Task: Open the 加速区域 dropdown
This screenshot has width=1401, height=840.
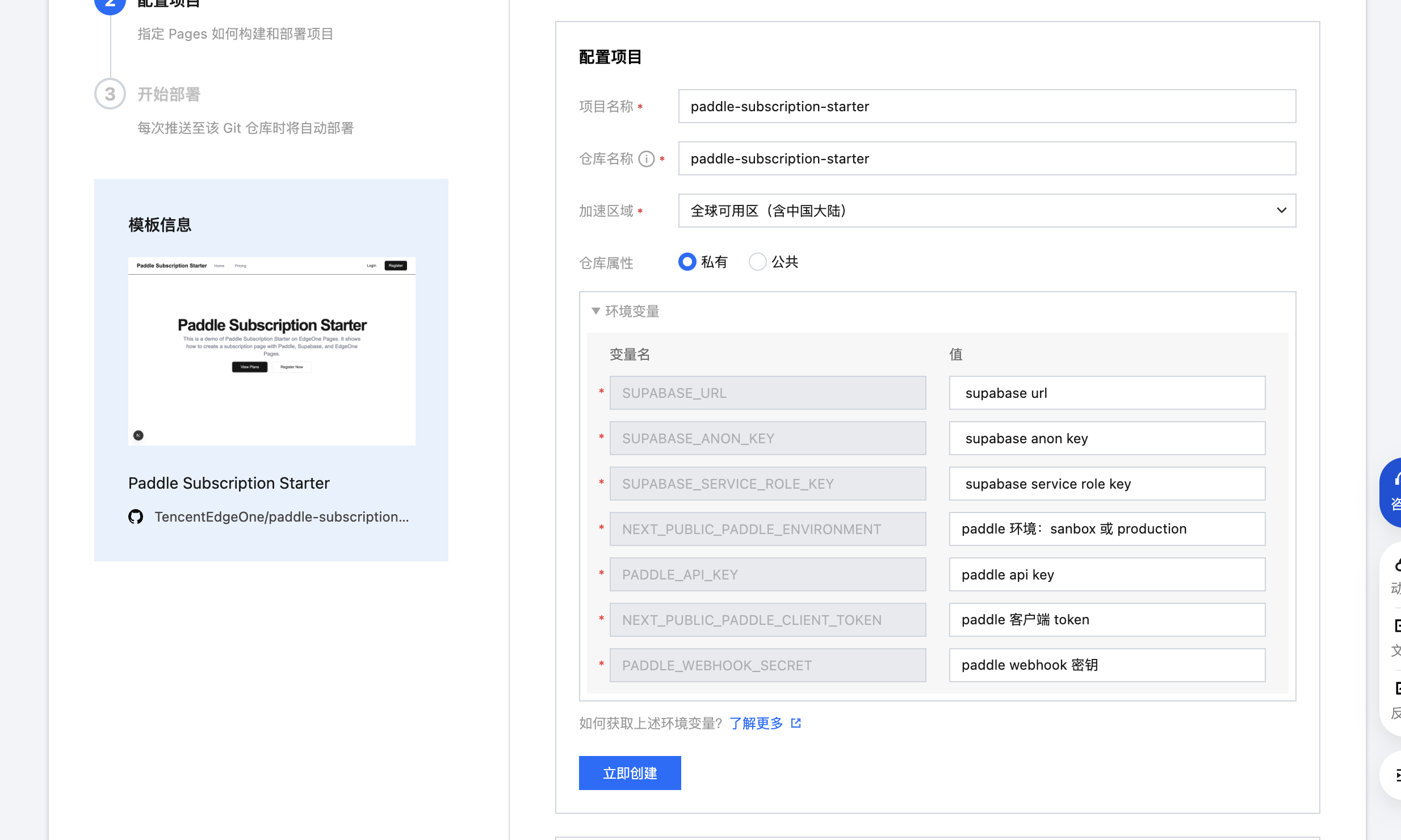Action: pos(986,211)
